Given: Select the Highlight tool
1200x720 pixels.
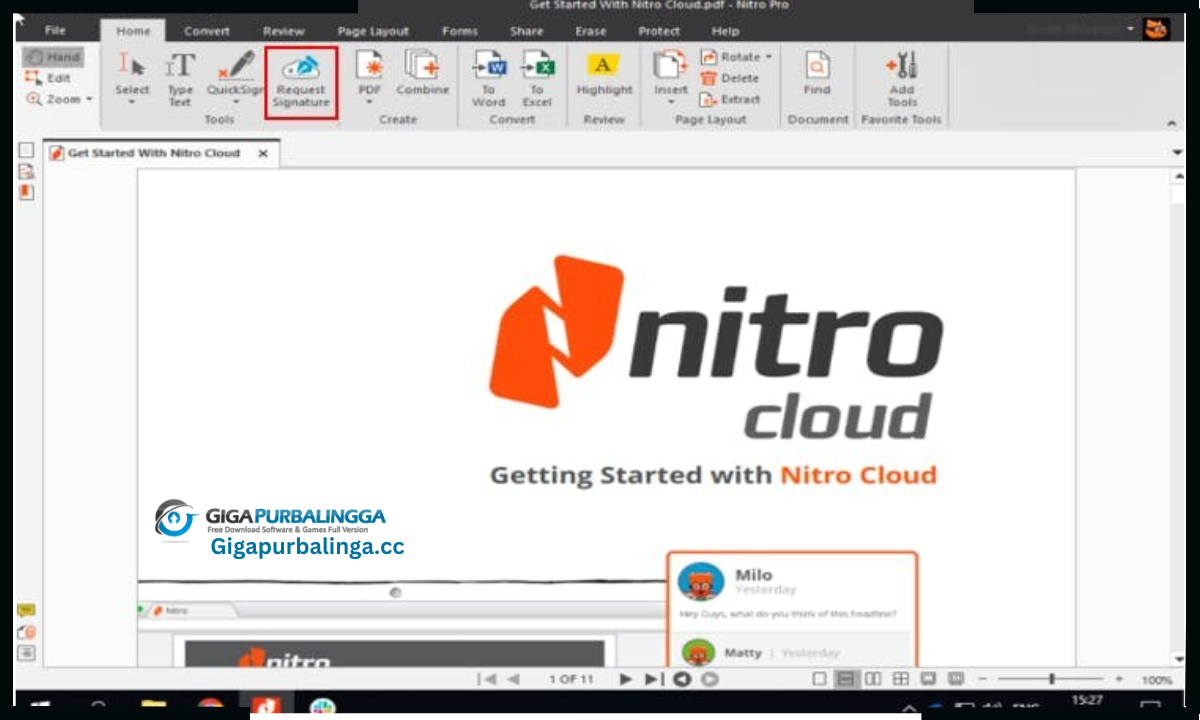Looking at the screenshot, I should [x=604, y=73].
